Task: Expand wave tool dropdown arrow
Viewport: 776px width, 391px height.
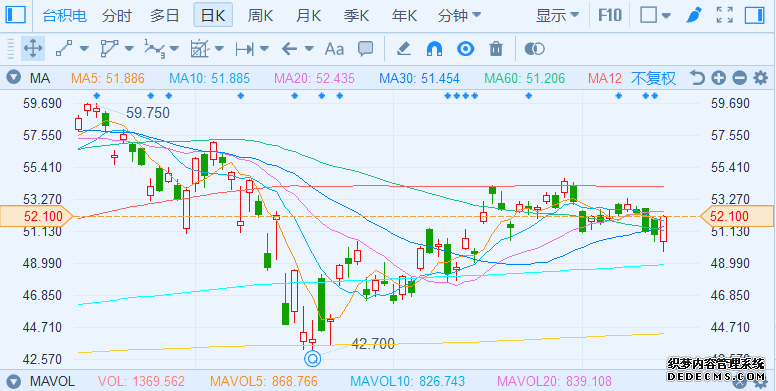Action: point(174,49)
